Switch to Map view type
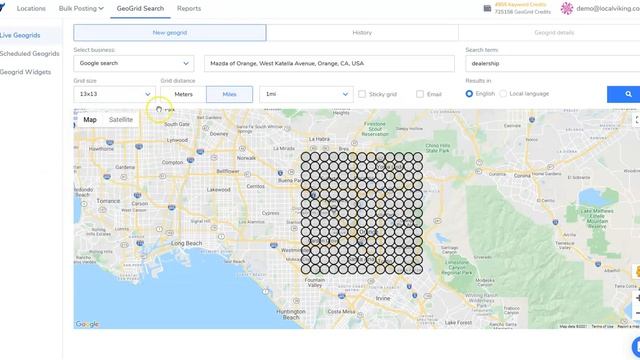The width and height of the screenshot is (640, 360). 90,120
